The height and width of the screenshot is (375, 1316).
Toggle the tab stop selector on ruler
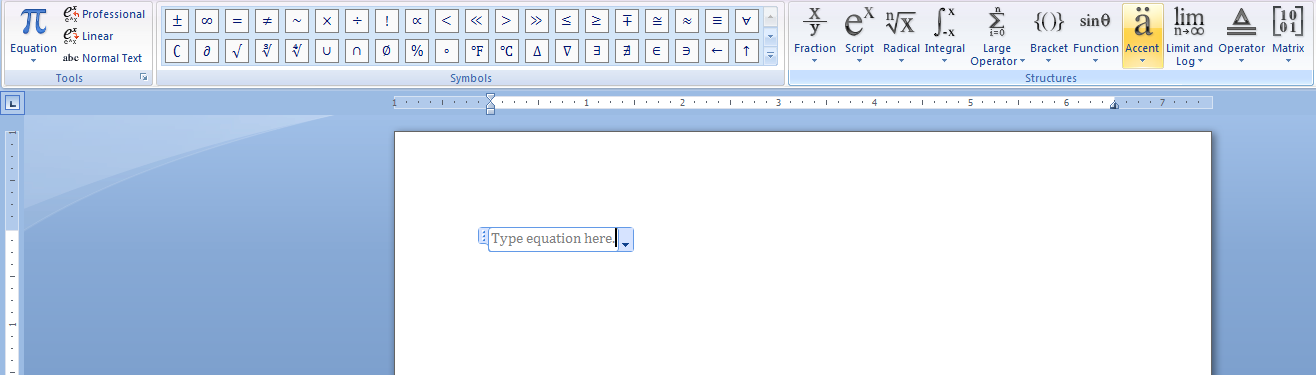point(12,103)
